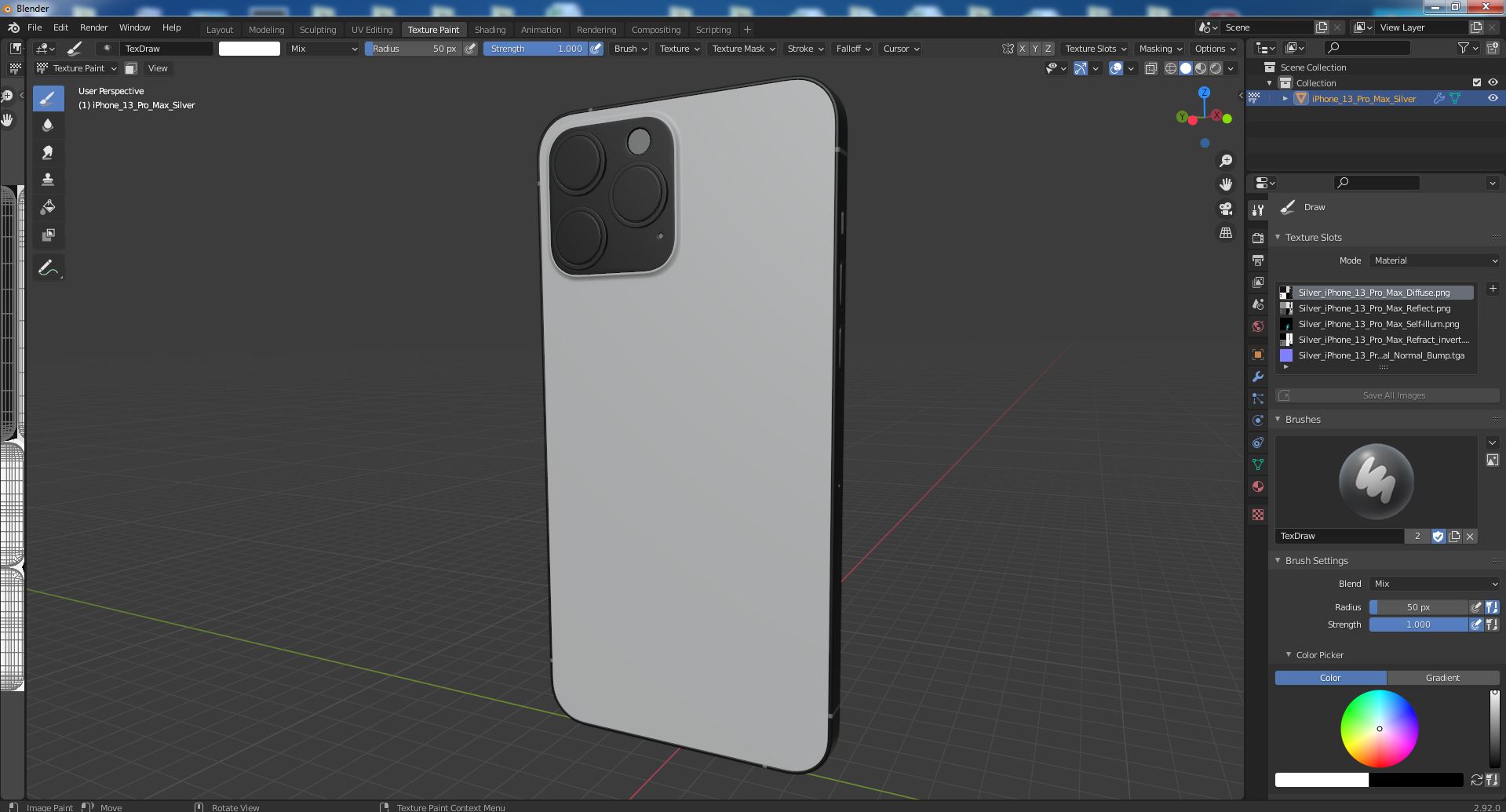Viewport: 1506px width, 812px height.
Task: Toggle Collection exclude checkbox
Action: [x=1476, y=82]
